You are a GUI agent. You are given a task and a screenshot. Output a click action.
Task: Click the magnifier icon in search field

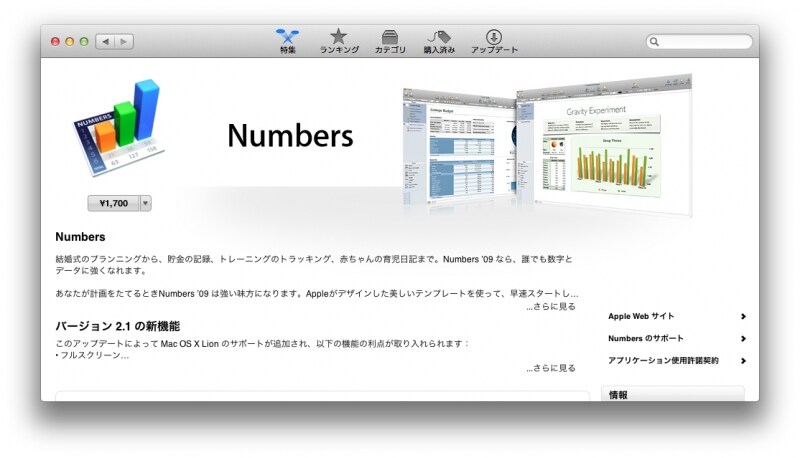click(654, 42)
